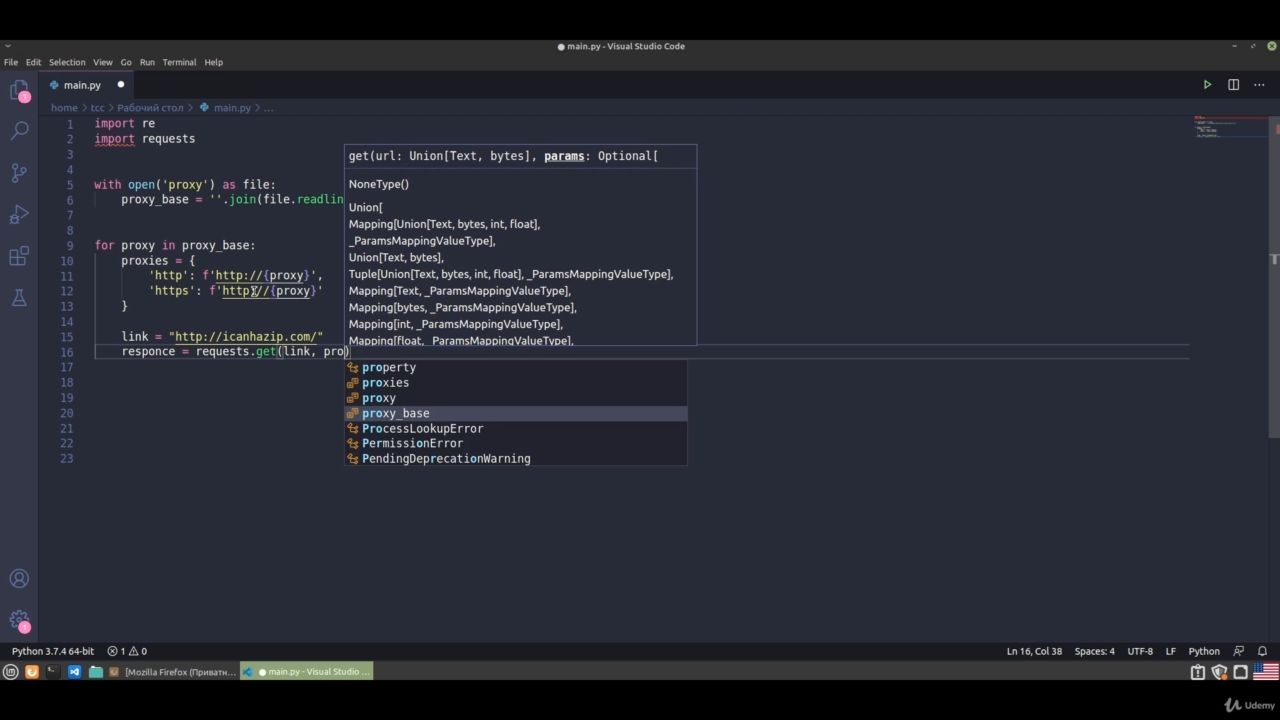Split the editor right
Screen dimensions: 1280x720
click(x=1233, y=85)
